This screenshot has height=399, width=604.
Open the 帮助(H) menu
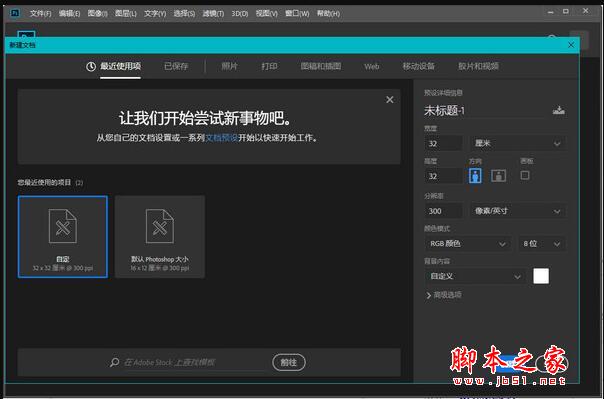[328, 13]
